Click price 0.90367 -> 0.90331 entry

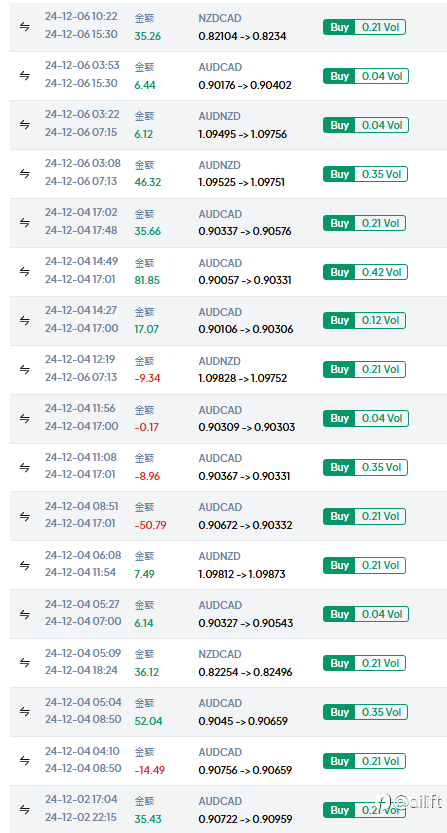click(246, 476)
